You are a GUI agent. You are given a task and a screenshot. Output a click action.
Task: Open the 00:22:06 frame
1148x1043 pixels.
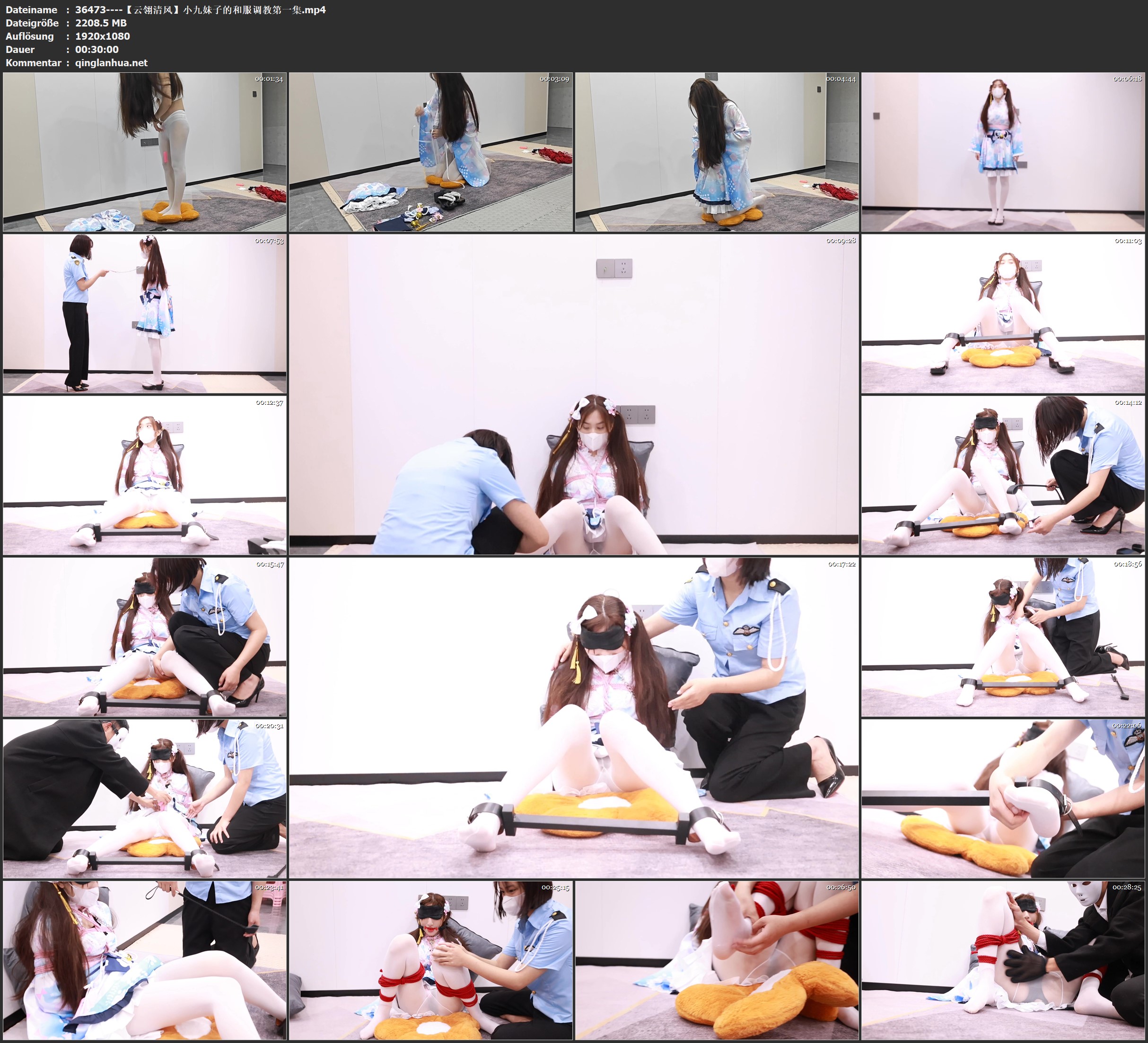(1003, 799)
